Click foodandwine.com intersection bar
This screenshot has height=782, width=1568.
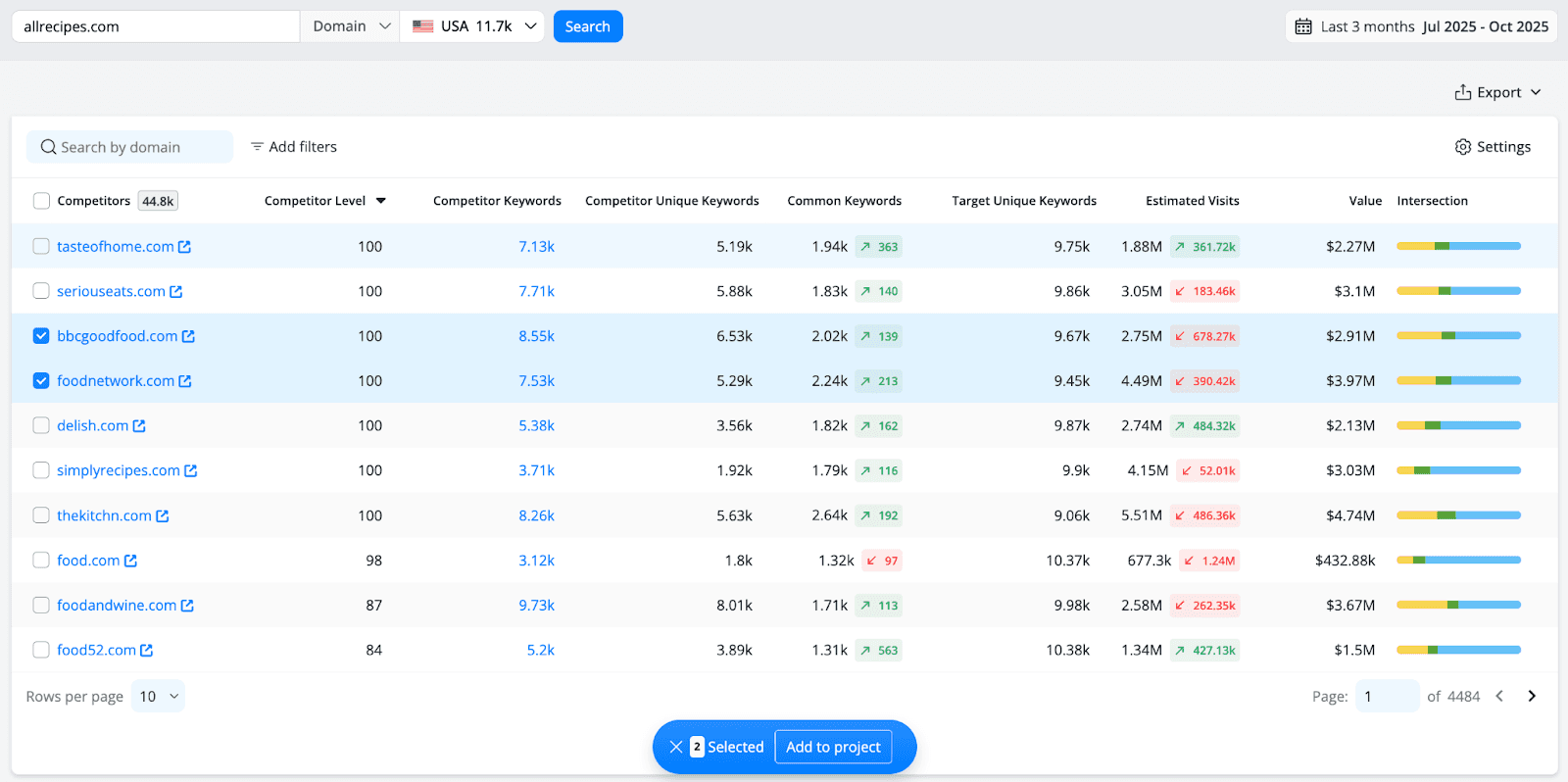tap(1458, 606)
